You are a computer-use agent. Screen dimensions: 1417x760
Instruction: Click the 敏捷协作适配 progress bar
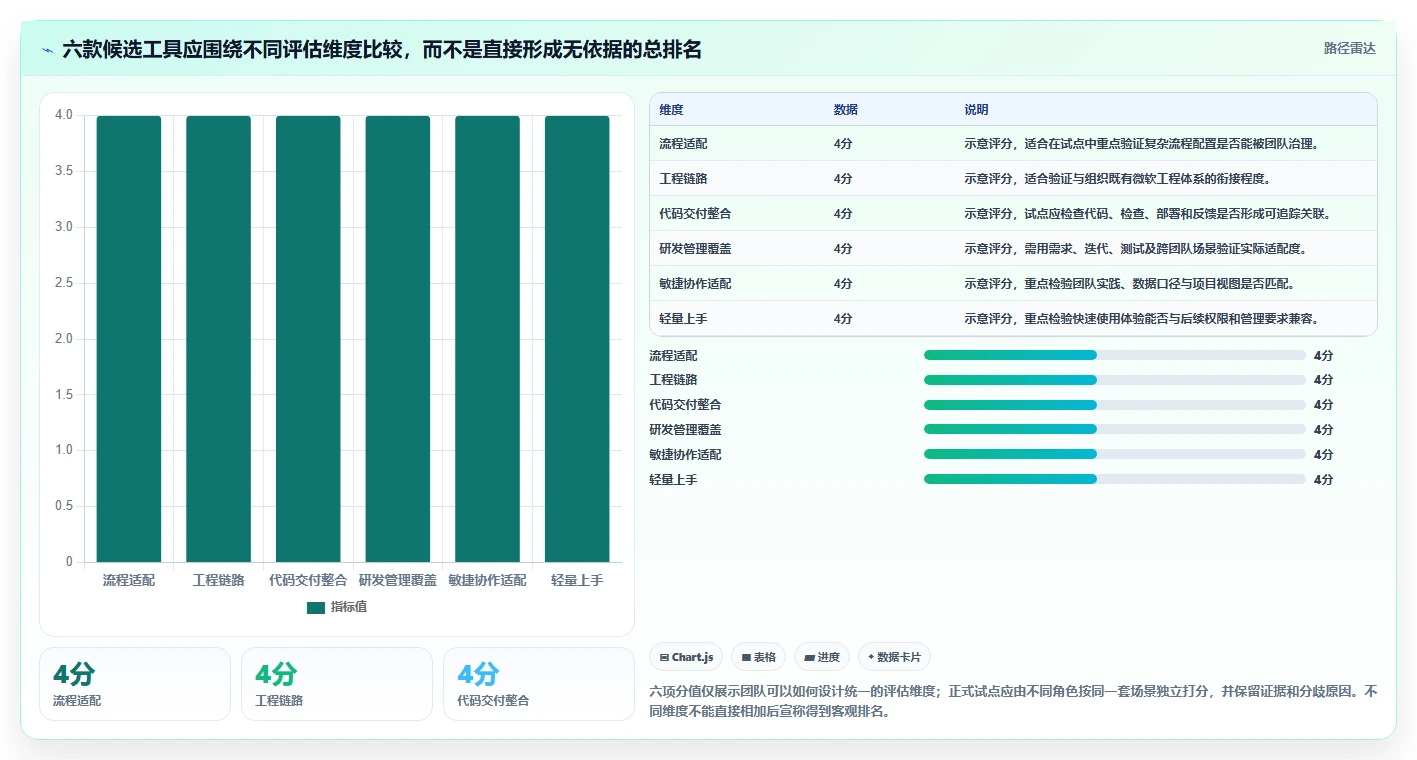pos(1115,454)
